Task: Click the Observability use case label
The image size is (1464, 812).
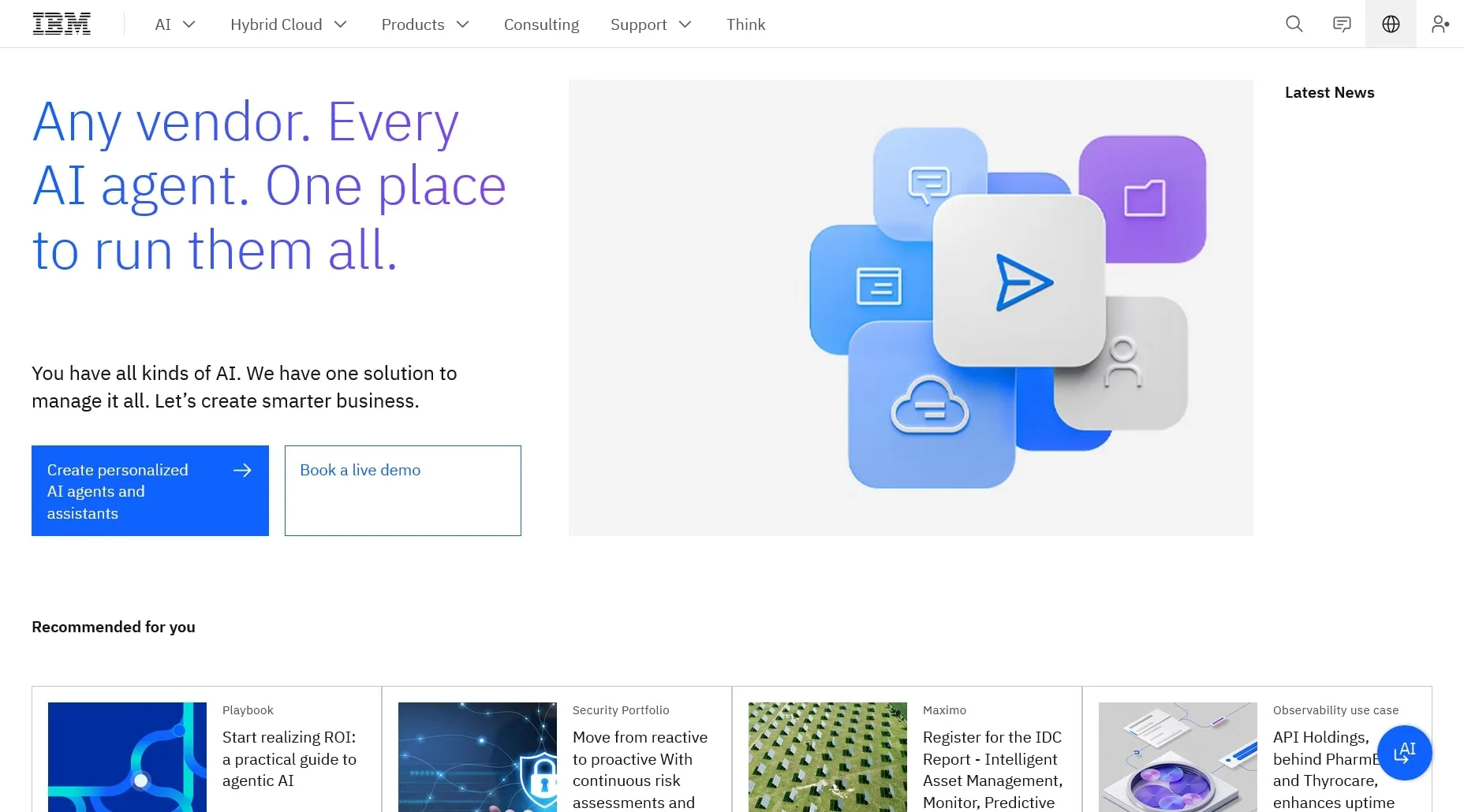Action: coord(1335,710)
